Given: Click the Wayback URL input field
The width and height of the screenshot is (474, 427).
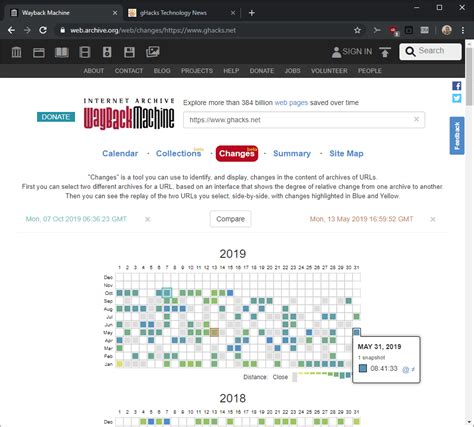Looking at the screenshot, I should point(304,120).
